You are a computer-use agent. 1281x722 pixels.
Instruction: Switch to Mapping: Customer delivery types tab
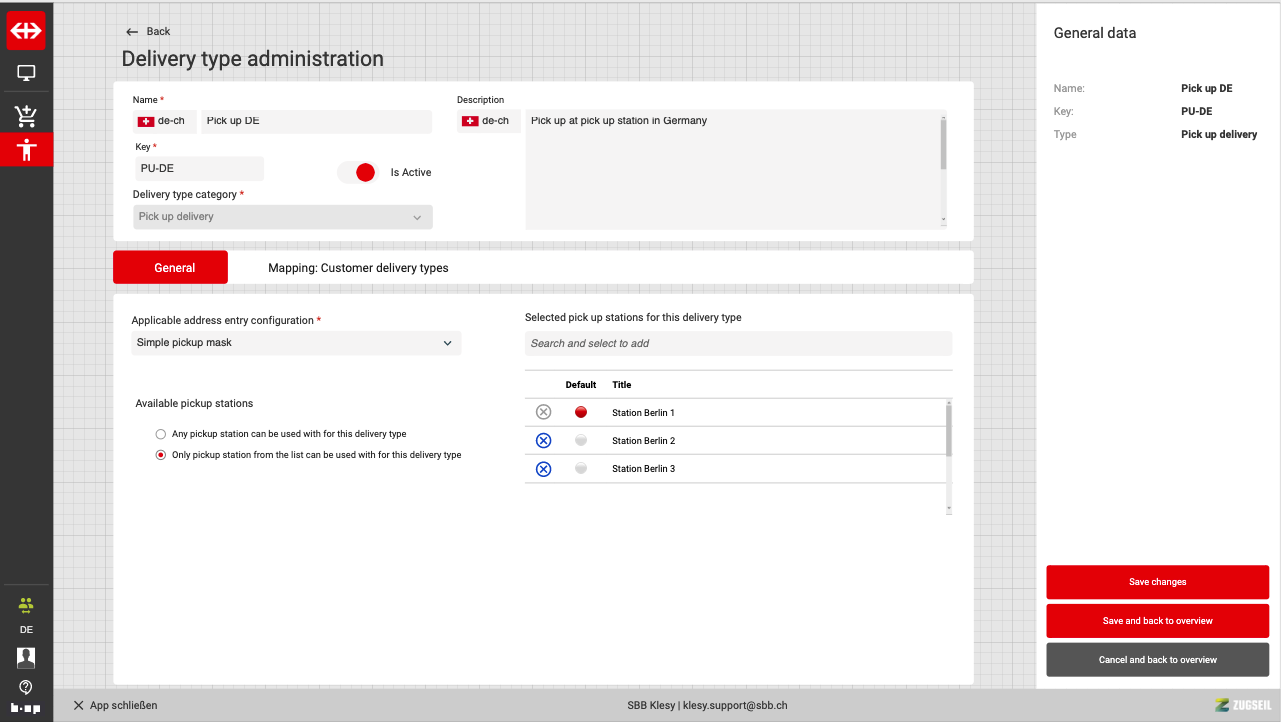coord(358,268)
